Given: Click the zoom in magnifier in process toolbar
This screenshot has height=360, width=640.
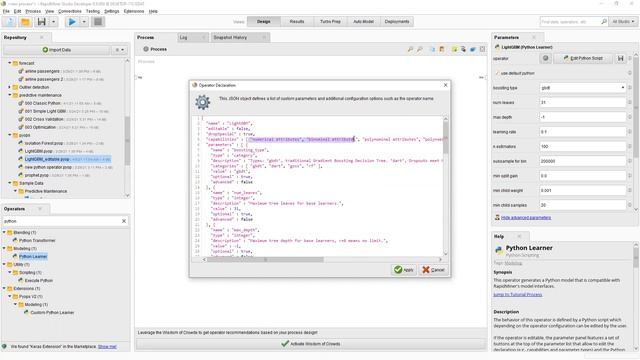Looking at the screenshot, I should [x=410, y=49].
